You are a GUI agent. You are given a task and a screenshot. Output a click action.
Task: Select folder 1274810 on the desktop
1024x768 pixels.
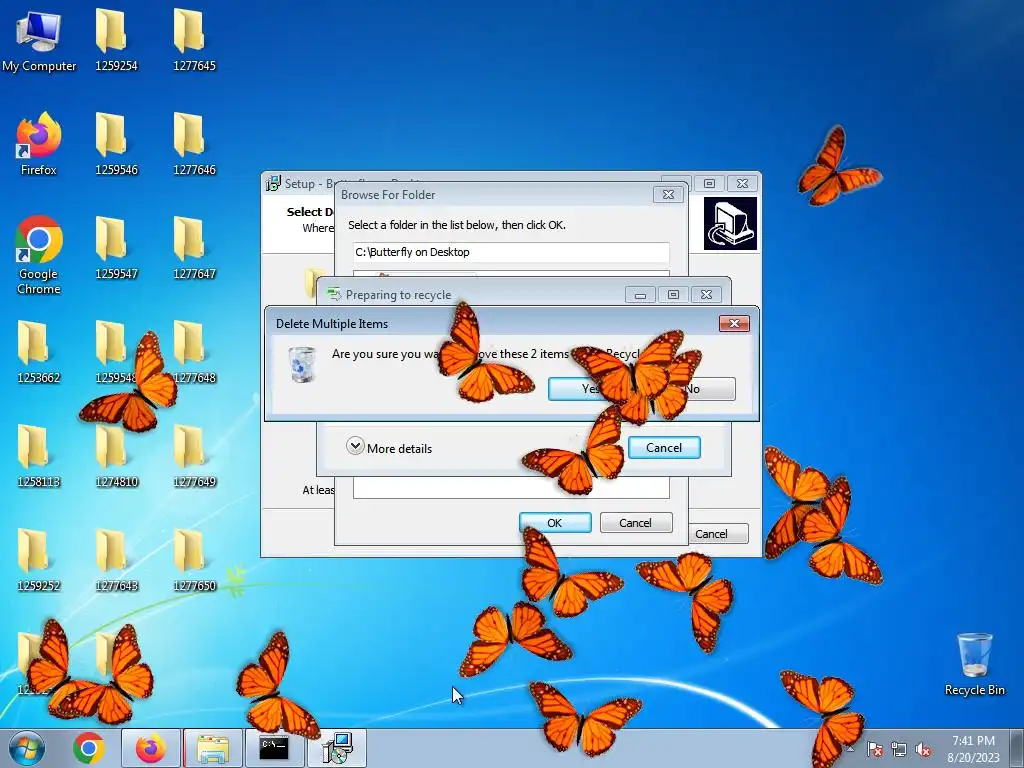(116, 456)
